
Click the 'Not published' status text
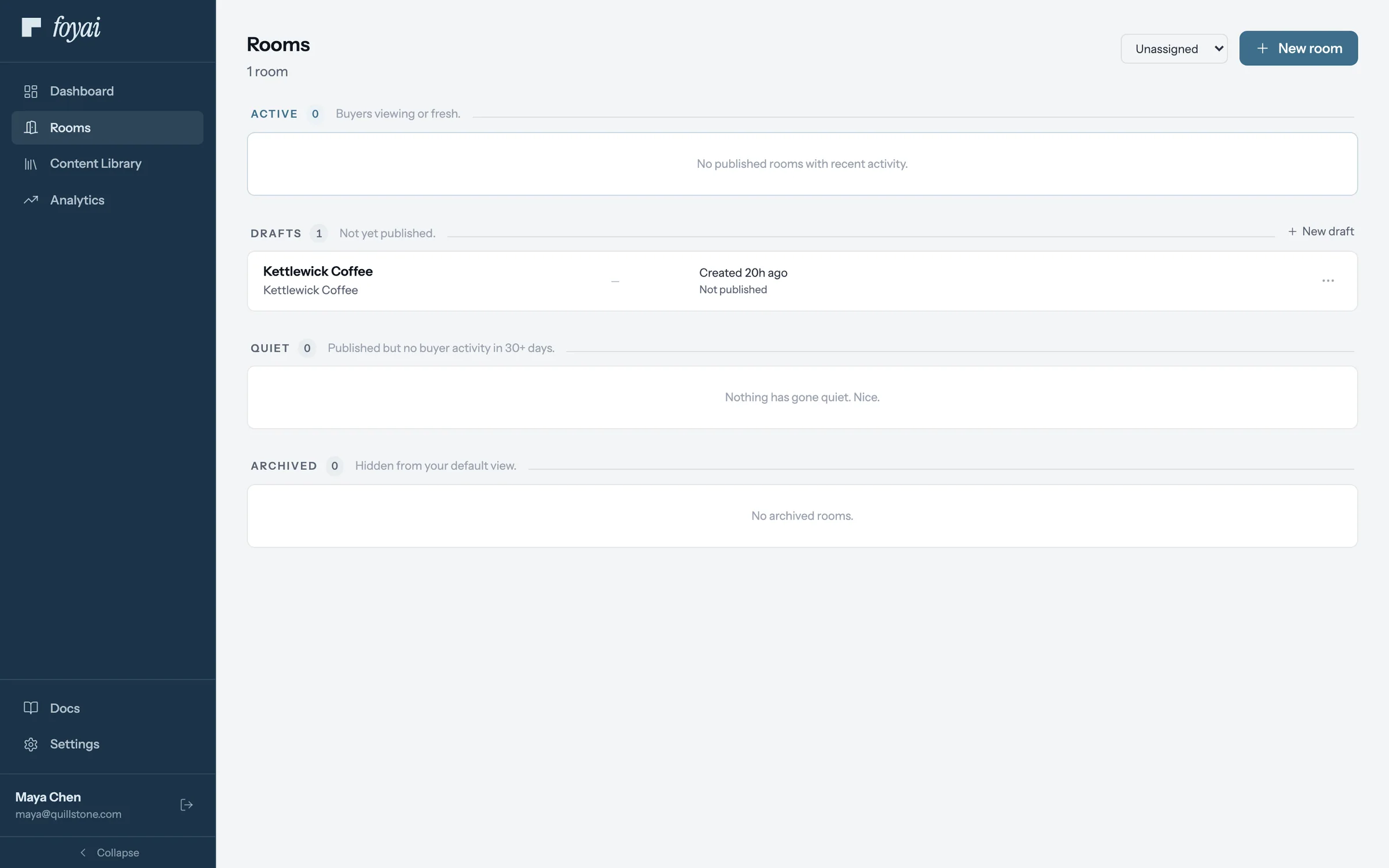coord(733,289)
